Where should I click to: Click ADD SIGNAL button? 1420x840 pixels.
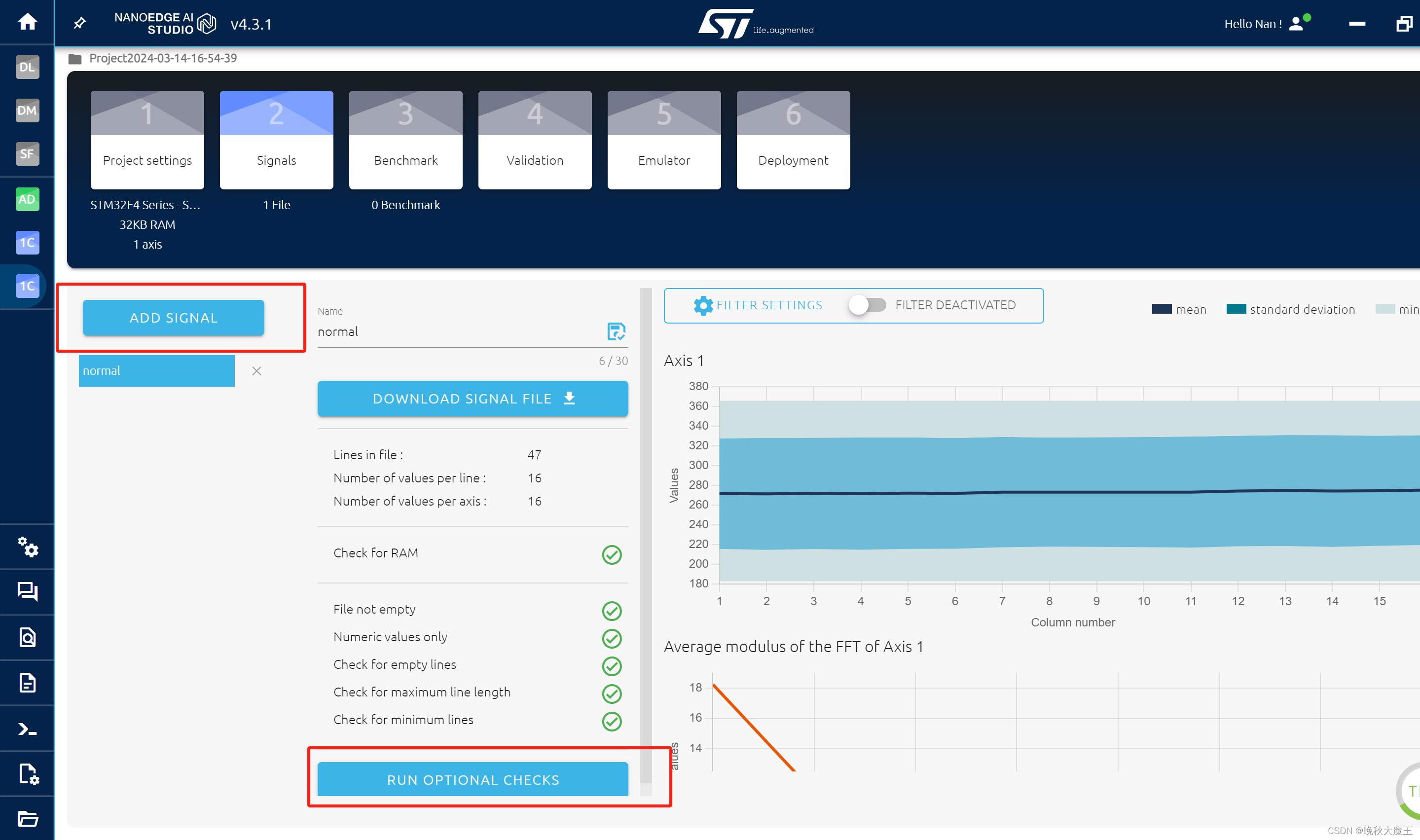(x=173, y=318)
